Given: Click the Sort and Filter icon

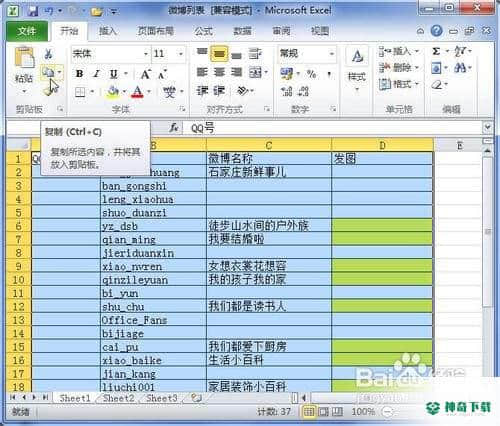Looking at the screenshot, I should pyautogui.click(x=460, y=51).
